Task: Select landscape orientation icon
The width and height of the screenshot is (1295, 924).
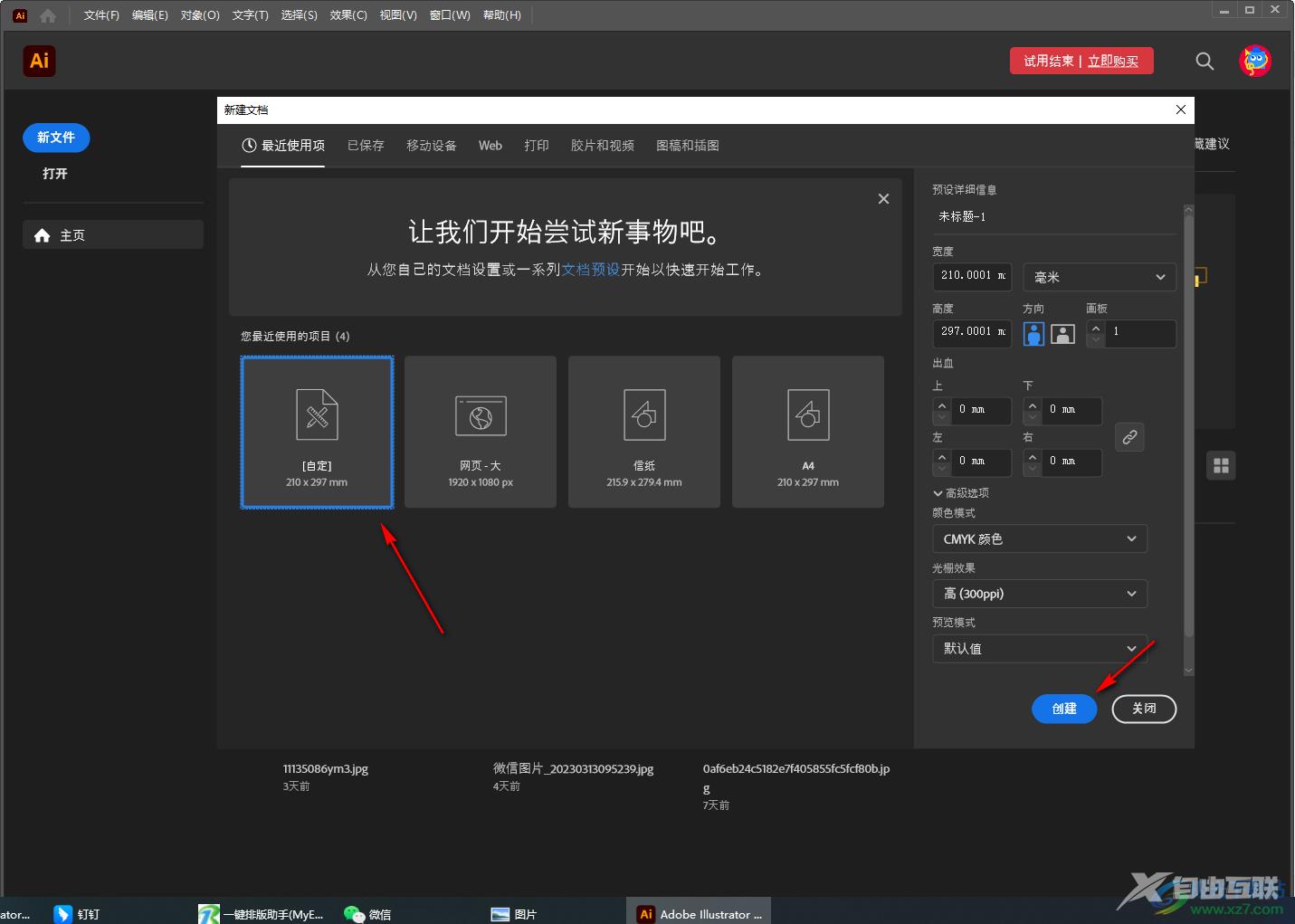Action: coord(1062,334)
